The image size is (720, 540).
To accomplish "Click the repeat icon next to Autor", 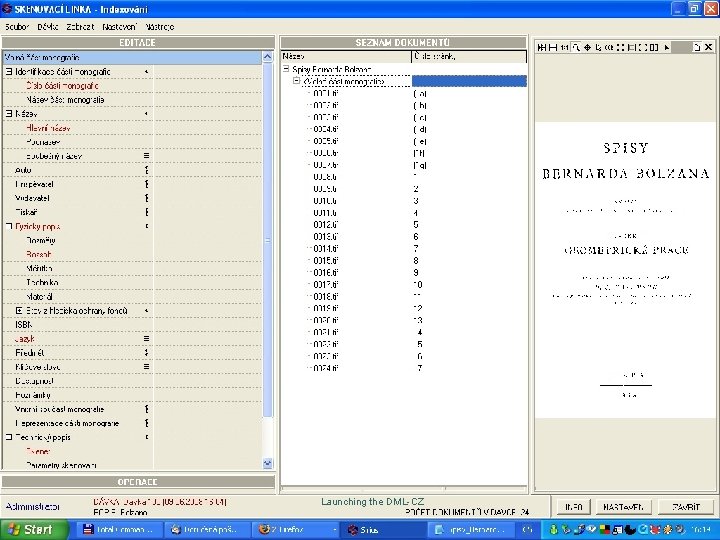I will tap(146, 170).
